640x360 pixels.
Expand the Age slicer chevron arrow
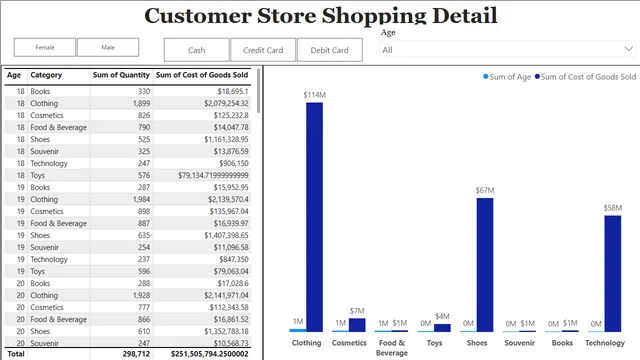coord(628,49)
